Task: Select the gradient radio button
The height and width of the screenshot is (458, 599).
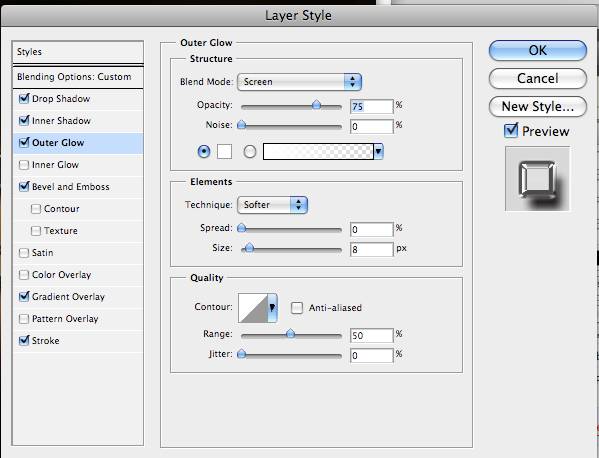Action: (249, 152)
